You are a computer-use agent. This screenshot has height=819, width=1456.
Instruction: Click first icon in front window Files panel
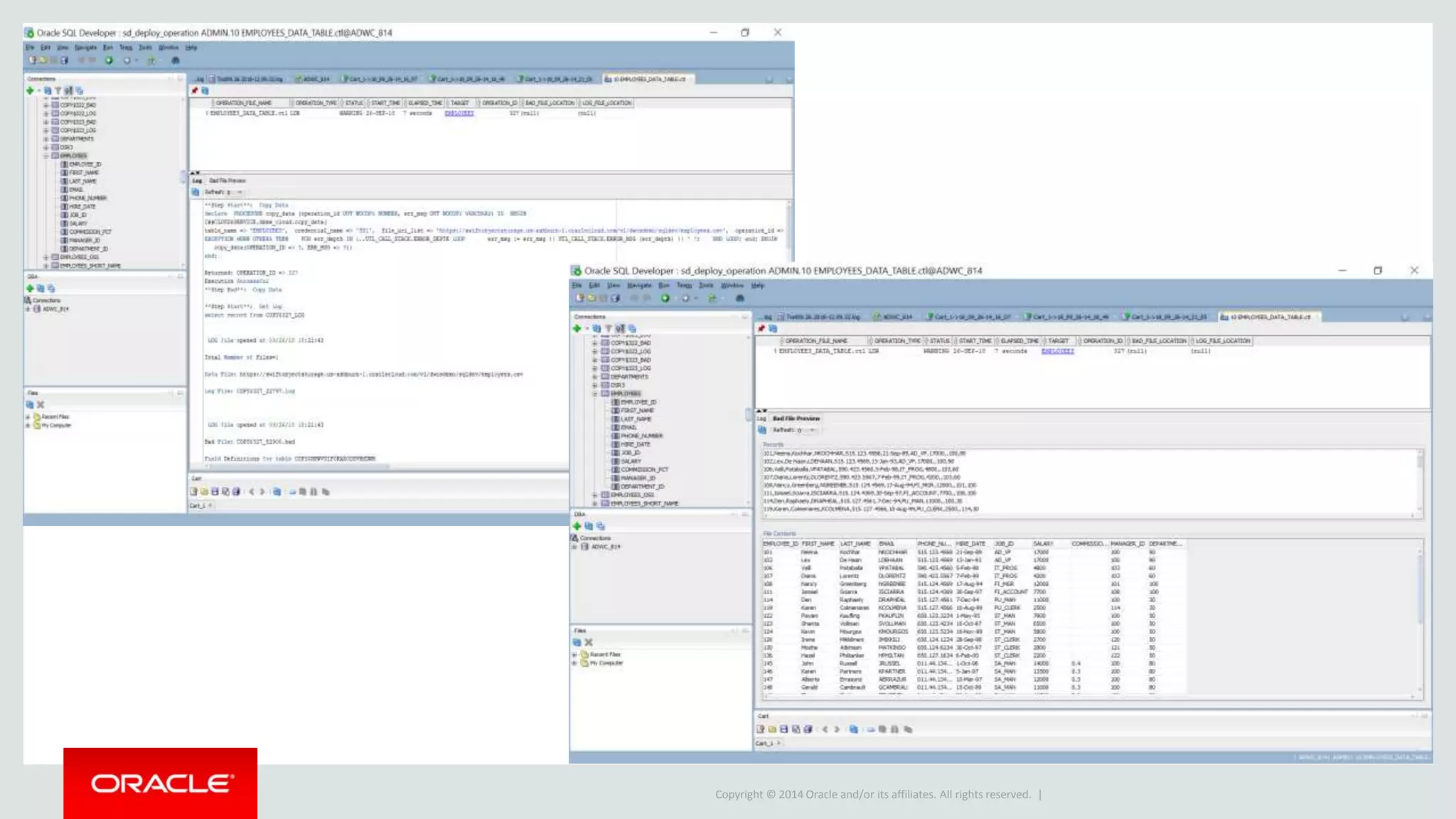[577, 642]
